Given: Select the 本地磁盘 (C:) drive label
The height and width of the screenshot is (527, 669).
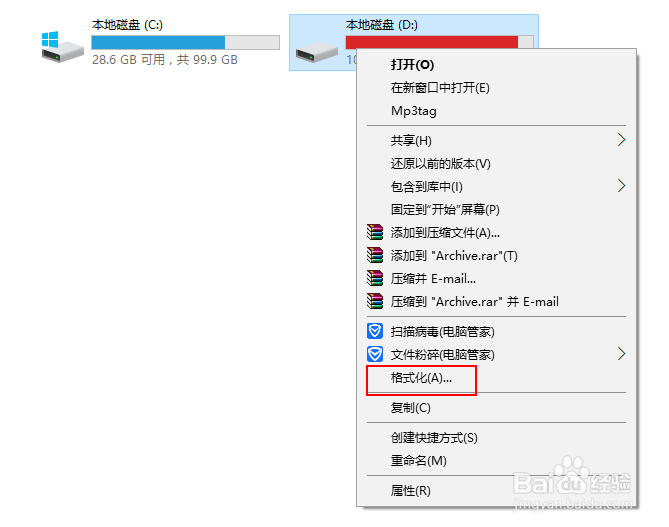Looking at the screenshot, I should (128, 24).
